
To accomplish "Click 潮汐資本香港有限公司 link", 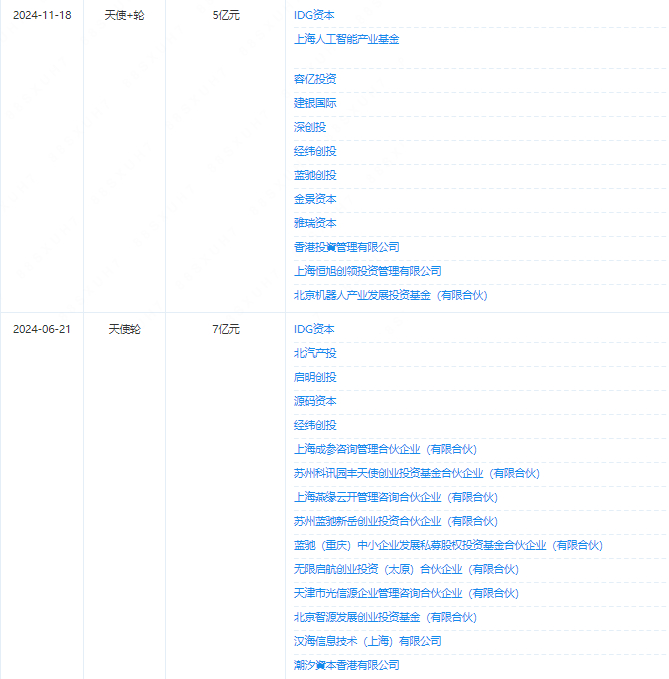I will pos(346,665).
